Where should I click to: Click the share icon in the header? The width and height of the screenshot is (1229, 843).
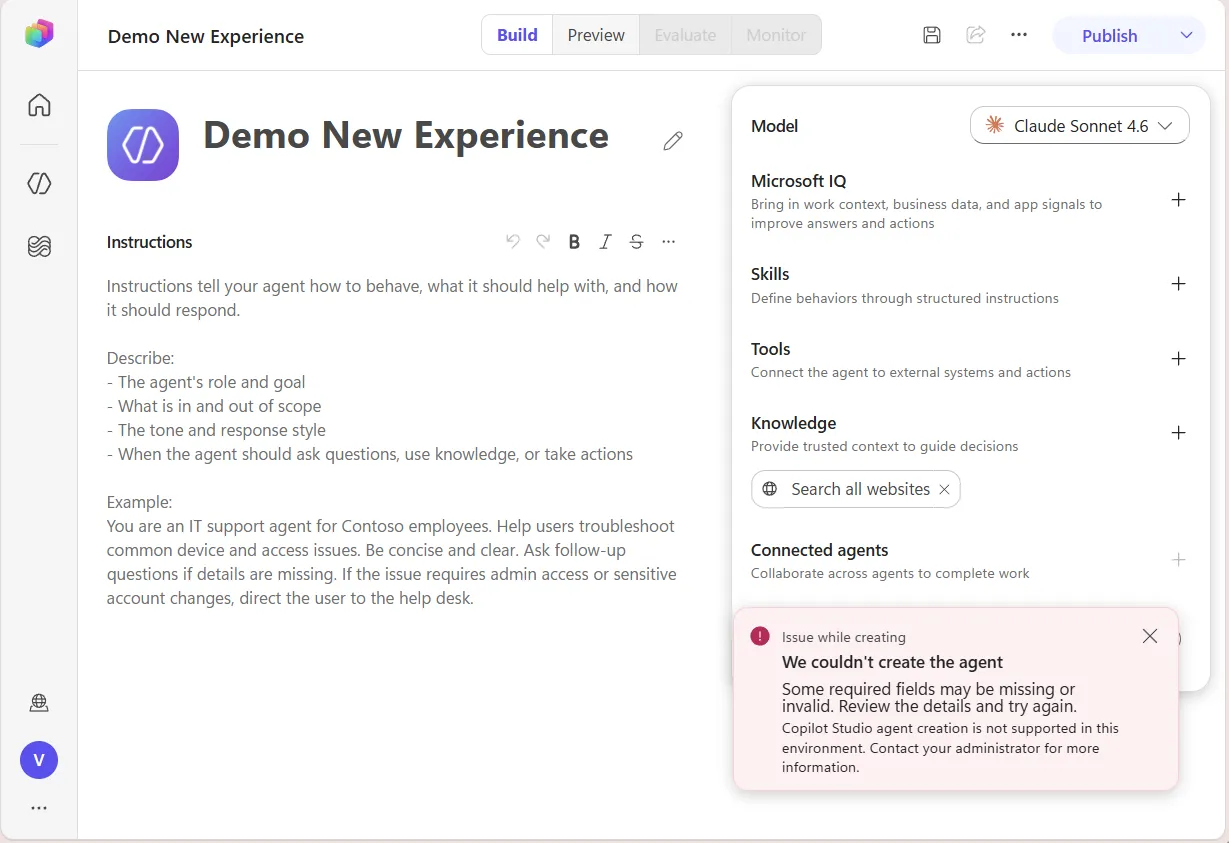pyautogui.click(x=975, y=35)
